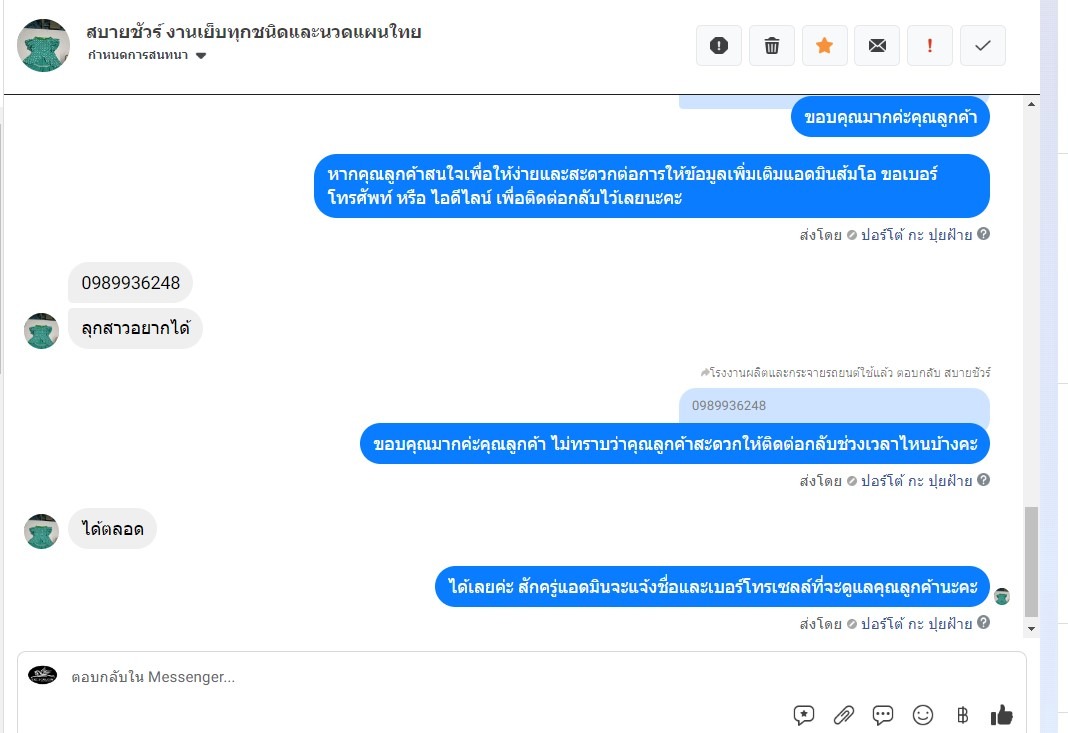Mark conversation as unread with envelope icon
This screenshot has height=733, width=1068.
coord(877,46)
